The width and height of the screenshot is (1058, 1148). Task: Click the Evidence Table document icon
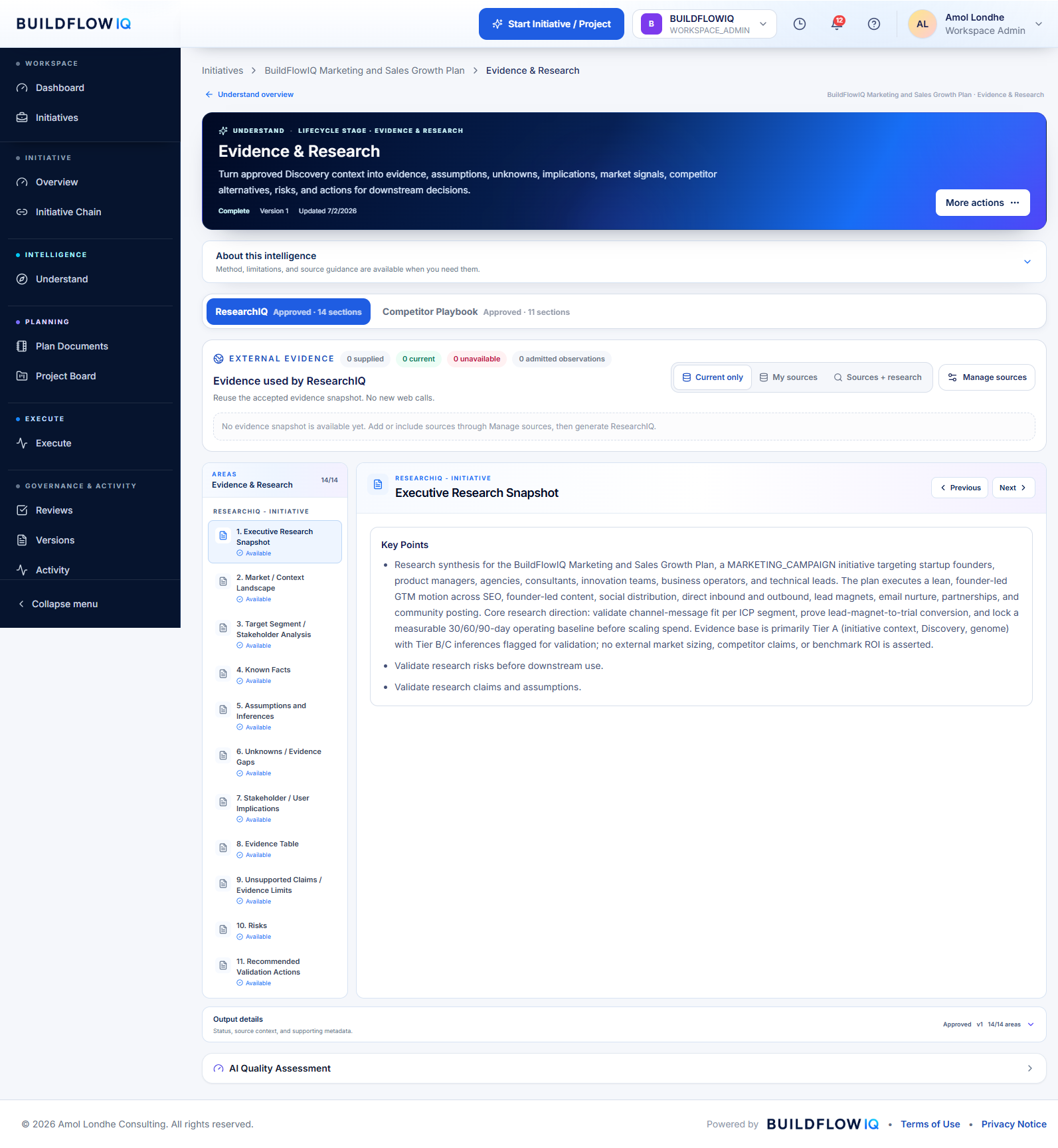[223, 848]
